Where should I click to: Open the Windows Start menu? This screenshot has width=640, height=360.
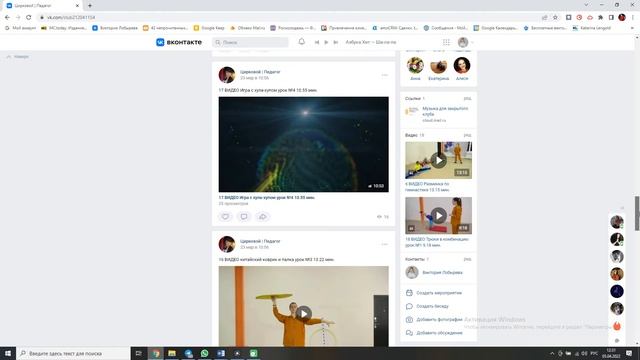pyautogui.click(x=8, y=353)
